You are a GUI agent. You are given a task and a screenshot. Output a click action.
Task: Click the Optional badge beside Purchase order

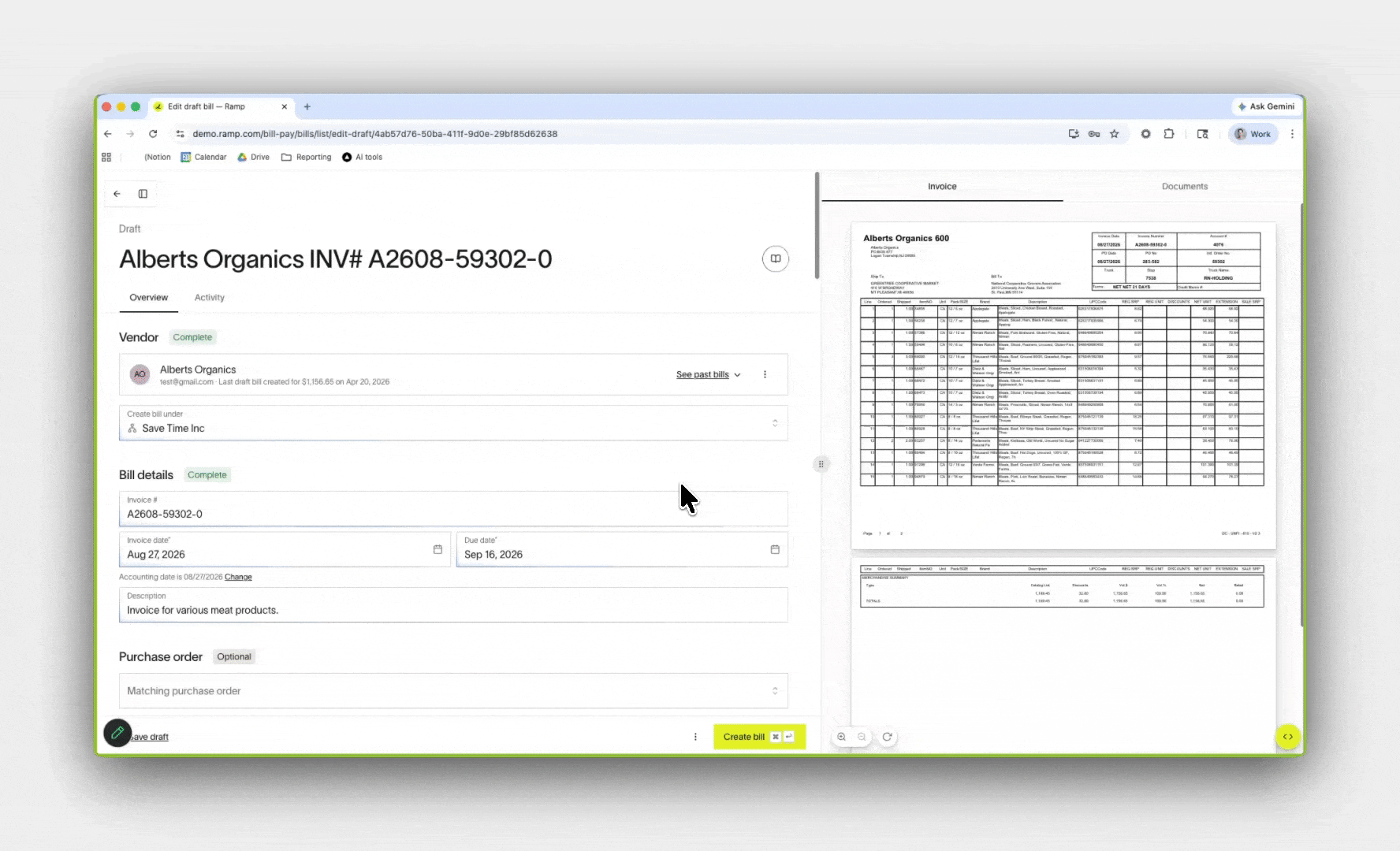[234, 657]
